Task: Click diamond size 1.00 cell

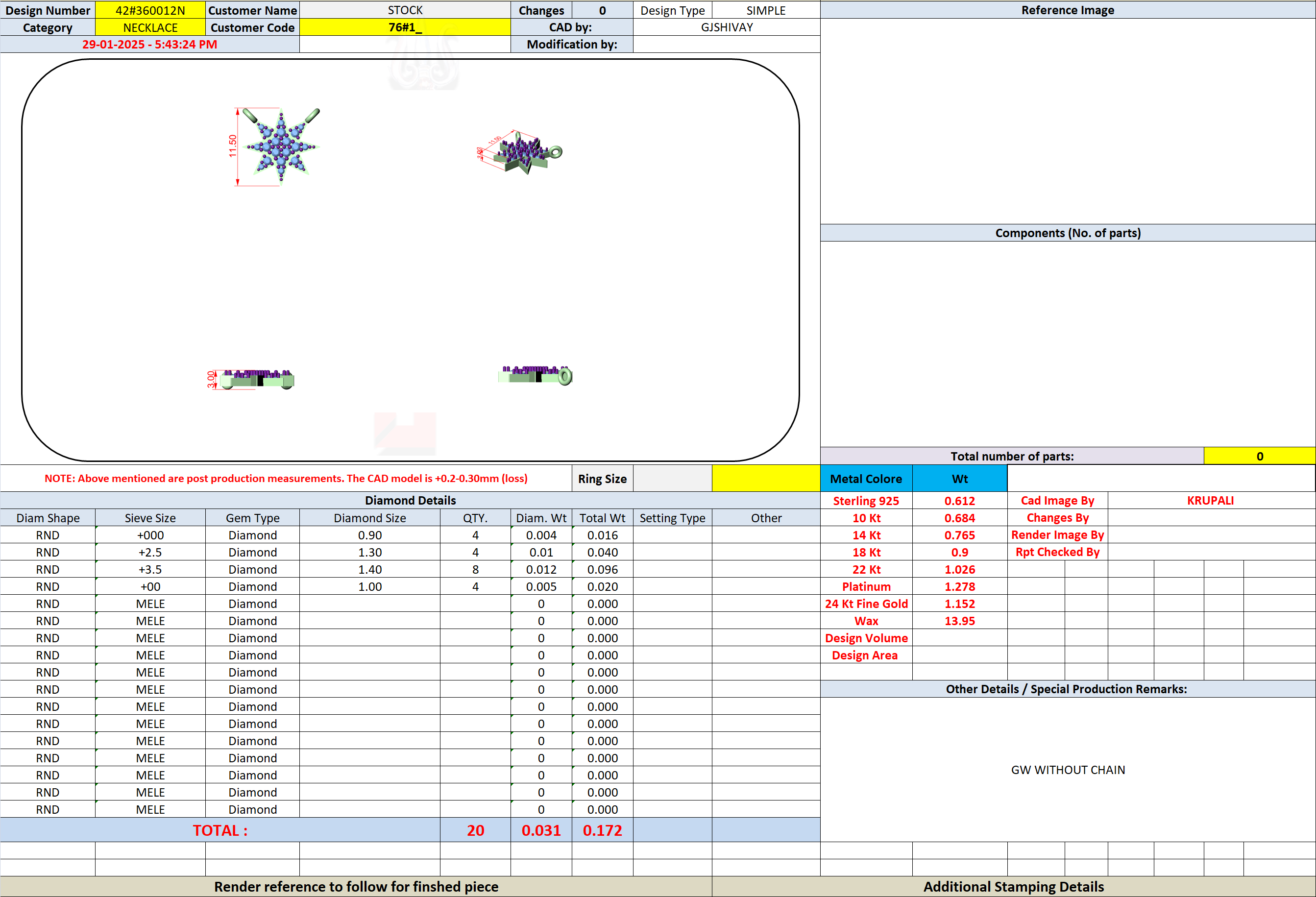Action: 370,587
